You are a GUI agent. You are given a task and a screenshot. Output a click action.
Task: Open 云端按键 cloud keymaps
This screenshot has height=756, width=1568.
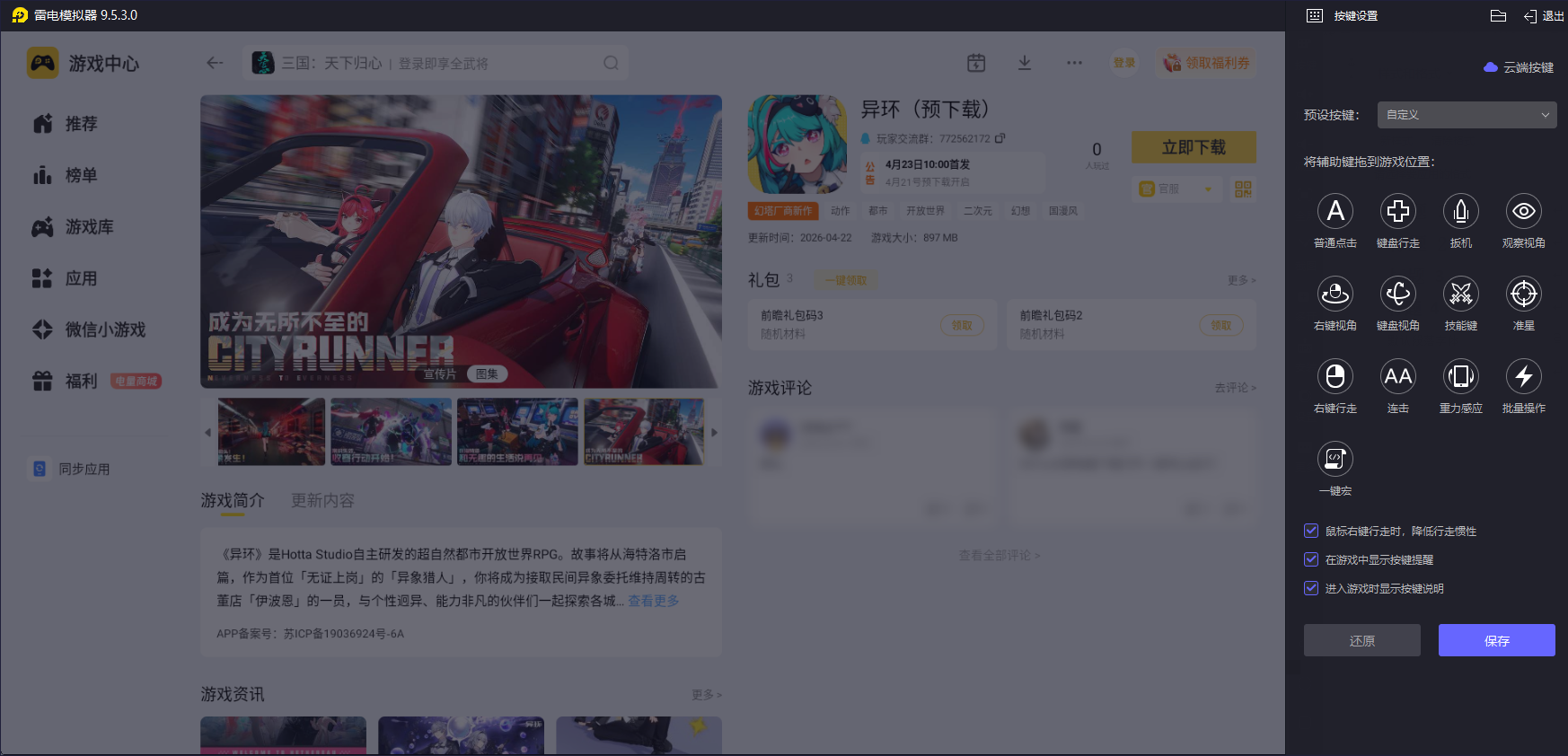tap(1519, 67)
